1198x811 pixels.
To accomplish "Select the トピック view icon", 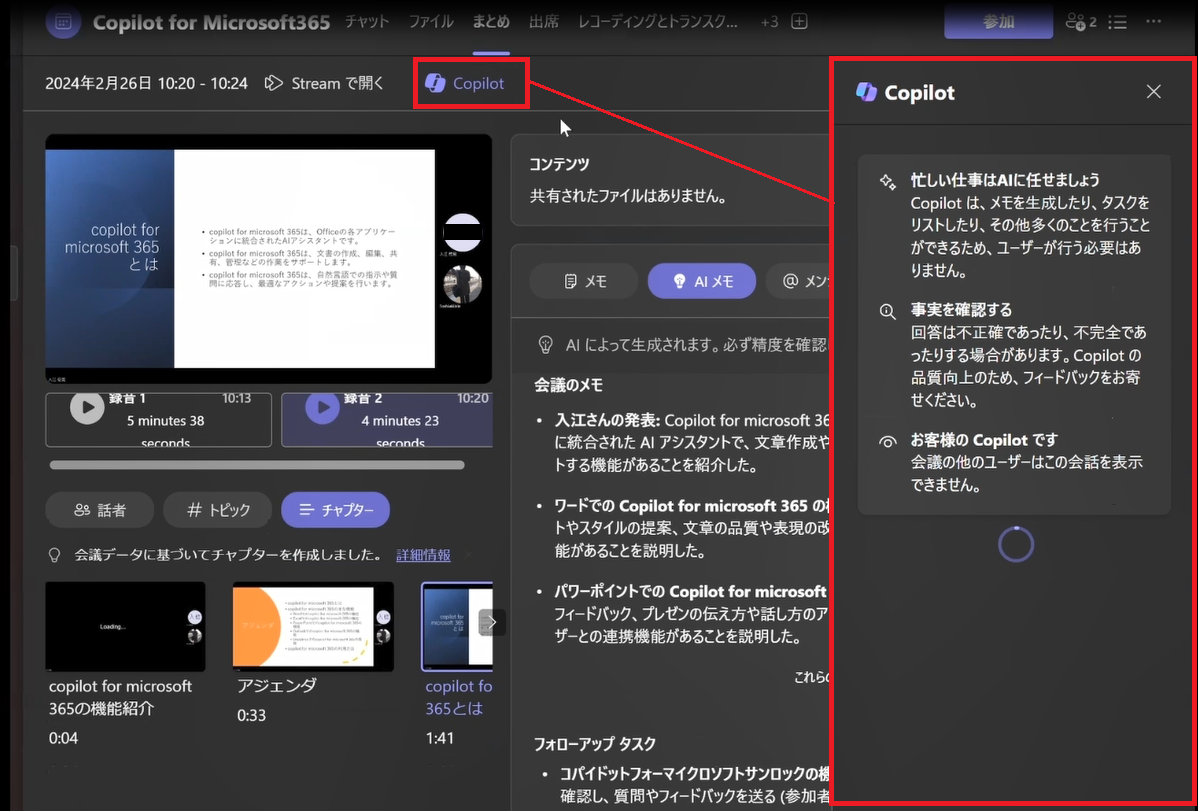I will 217,509.
